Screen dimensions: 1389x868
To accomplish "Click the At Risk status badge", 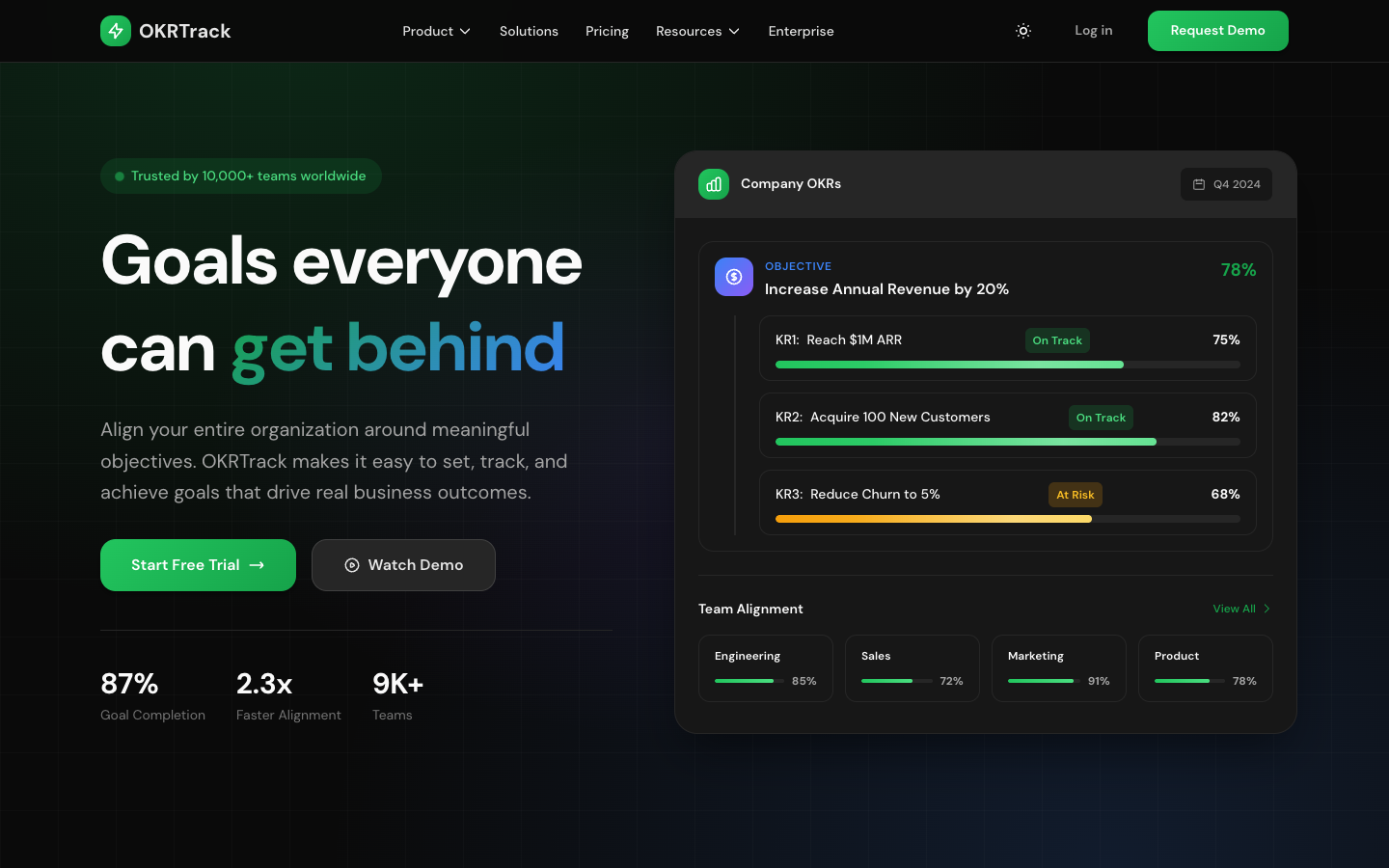I will [1075, 495].
